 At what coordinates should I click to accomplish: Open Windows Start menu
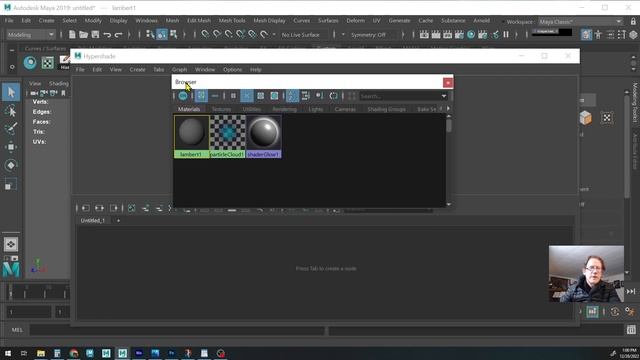click(8, 353)
